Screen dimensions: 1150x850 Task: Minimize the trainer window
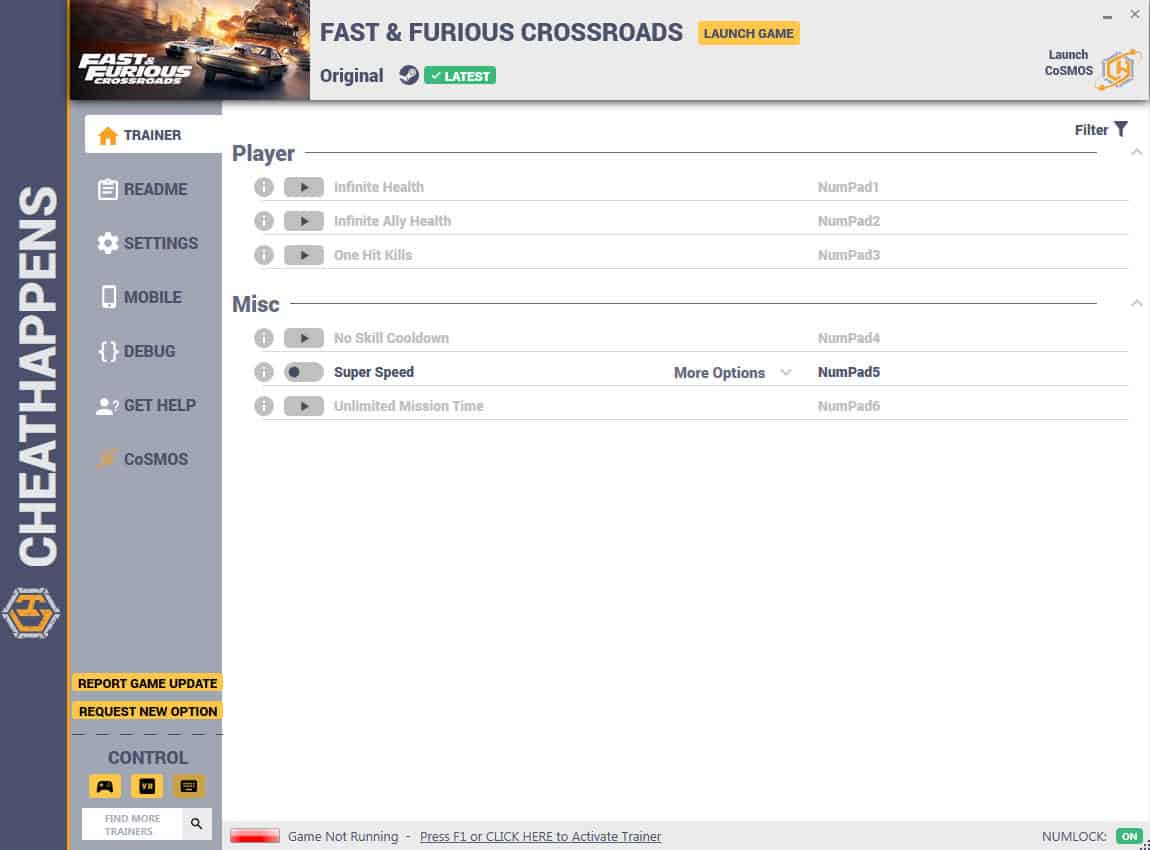[x=1107, y=15]
